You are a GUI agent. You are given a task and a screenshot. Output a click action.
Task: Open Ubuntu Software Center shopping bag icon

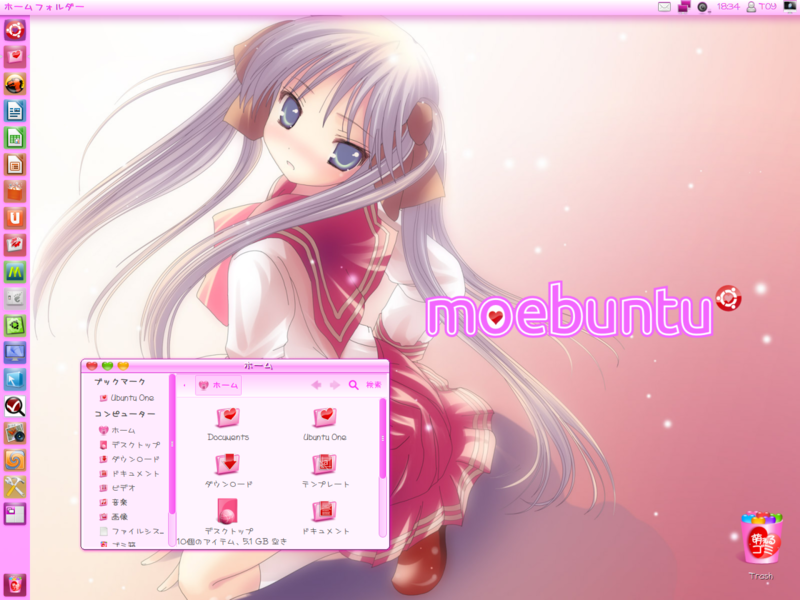[x=15, y=191]
